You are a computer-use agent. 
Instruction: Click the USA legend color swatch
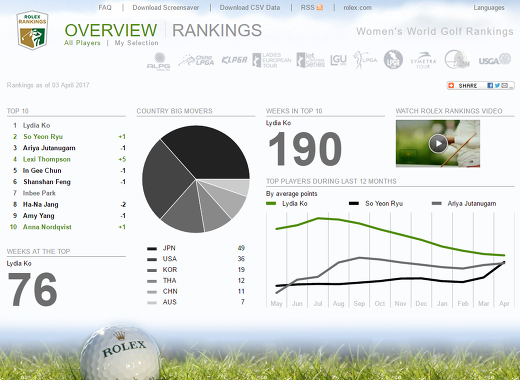[x=152, y=259]
